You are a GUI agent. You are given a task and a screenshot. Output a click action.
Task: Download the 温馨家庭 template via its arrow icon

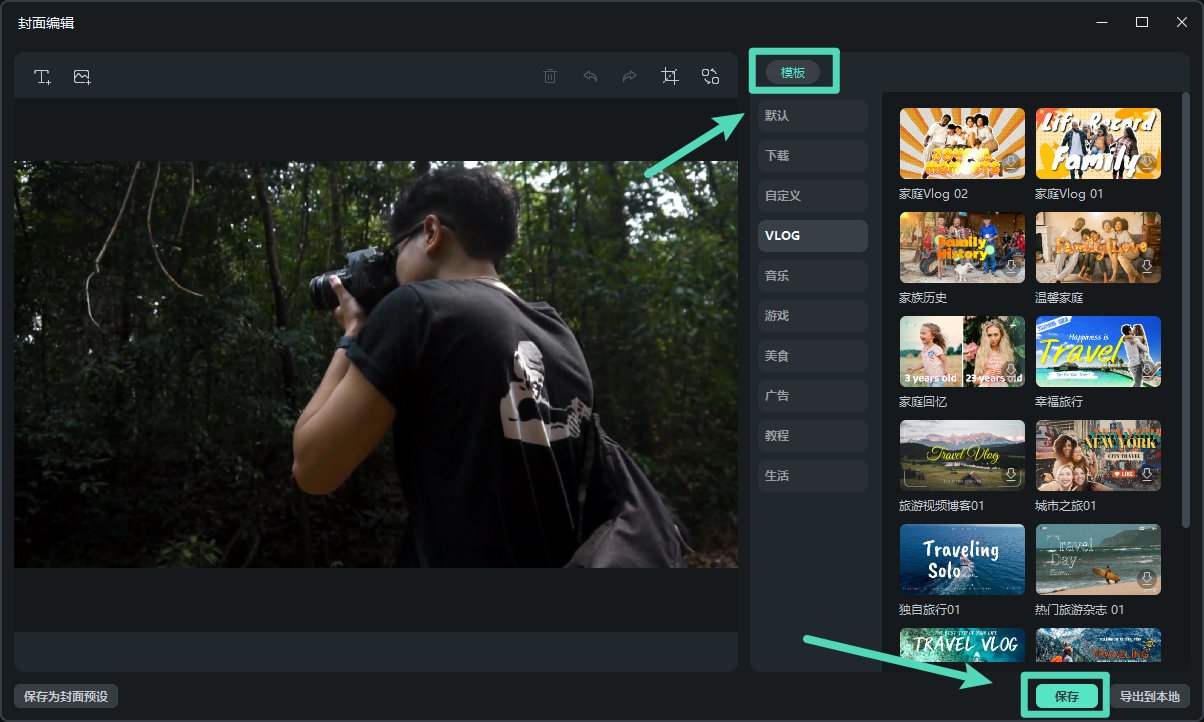pyautogui.click(x=1147, y=267)
